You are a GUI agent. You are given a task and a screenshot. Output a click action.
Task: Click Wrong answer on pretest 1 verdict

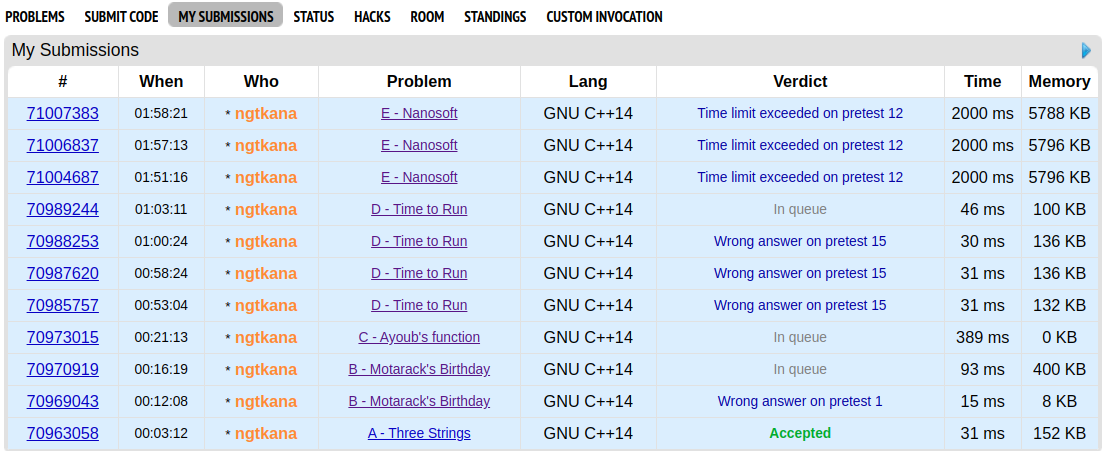click(x=800, y=402)
